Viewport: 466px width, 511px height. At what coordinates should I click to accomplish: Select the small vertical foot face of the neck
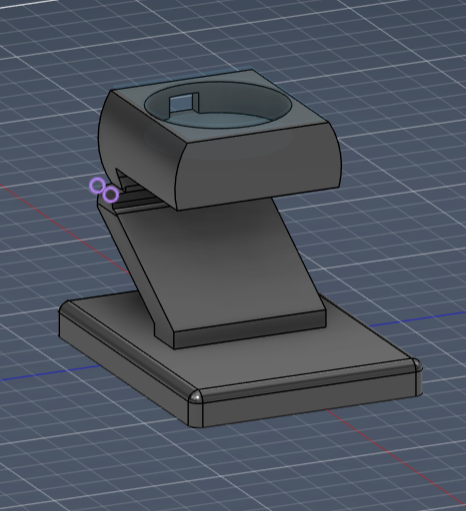click(249, 329)
